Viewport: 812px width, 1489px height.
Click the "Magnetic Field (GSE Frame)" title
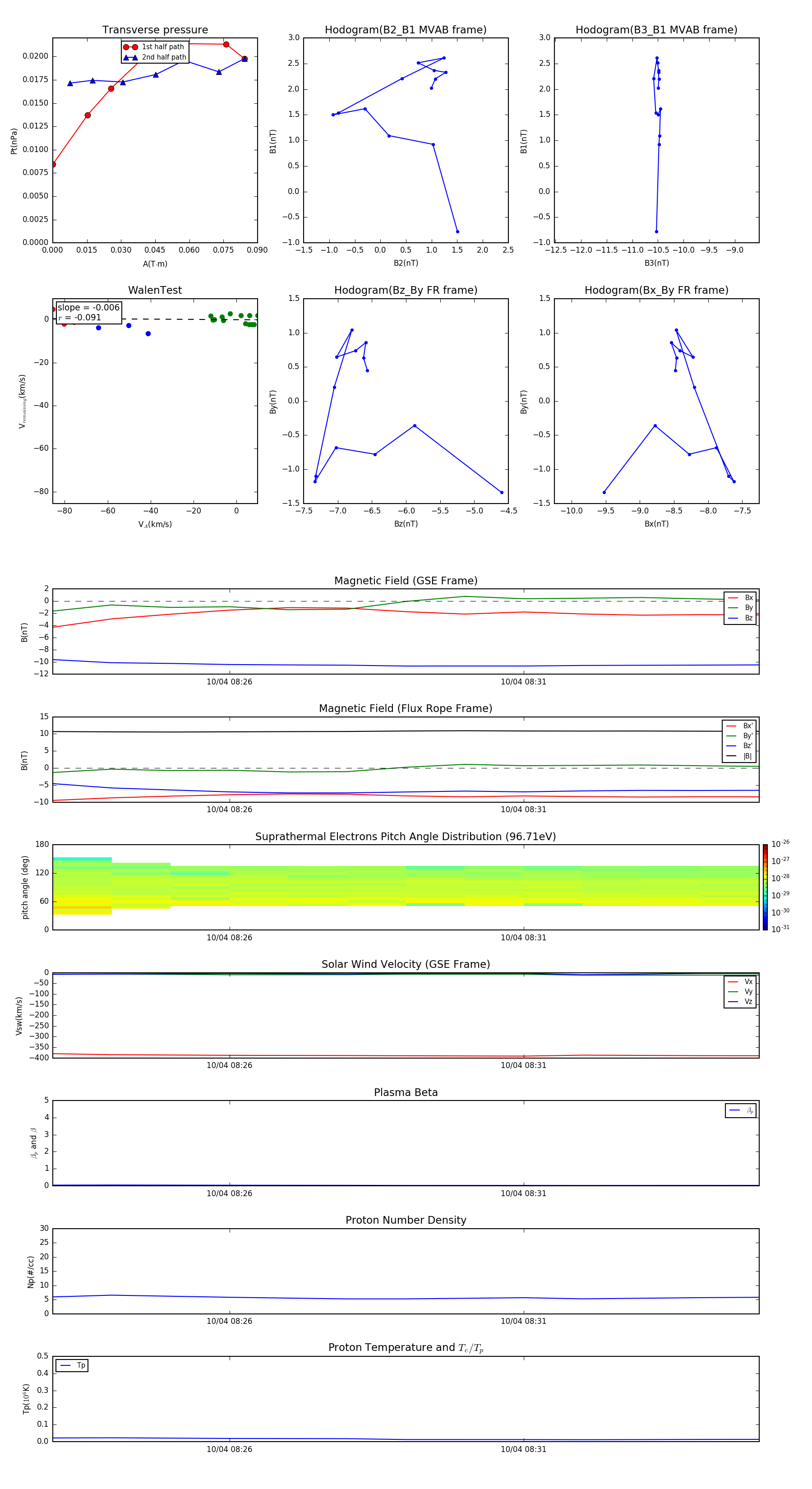pyautogui.click(x=406, y=581)
